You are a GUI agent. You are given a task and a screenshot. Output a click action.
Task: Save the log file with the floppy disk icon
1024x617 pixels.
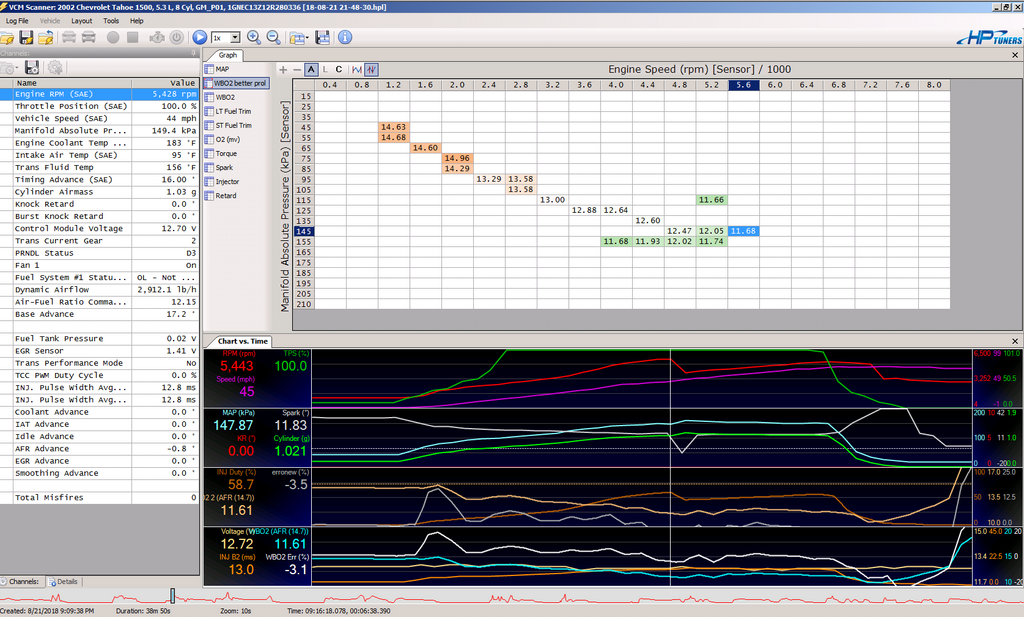[26, 38]
